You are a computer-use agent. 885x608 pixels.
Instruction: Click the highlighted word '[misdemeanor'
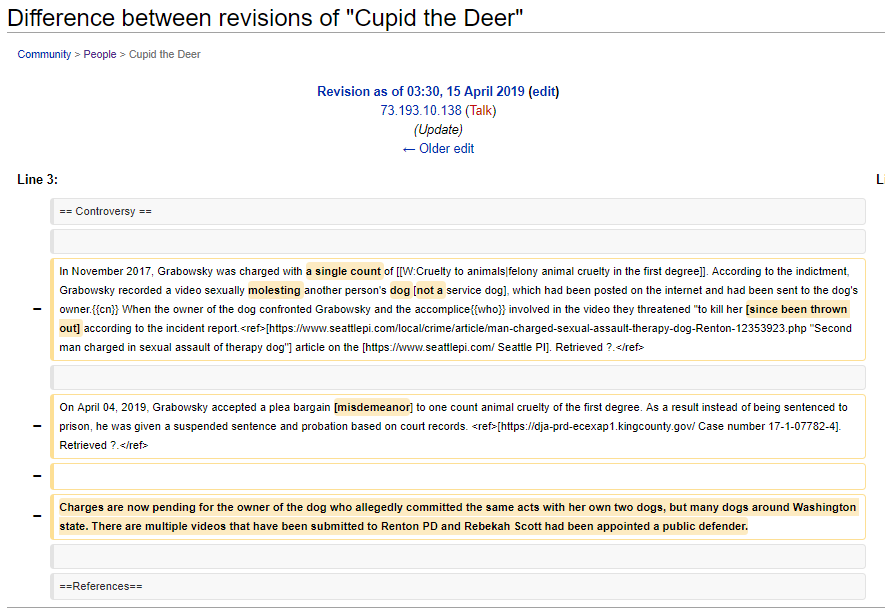tap(372, 407)
